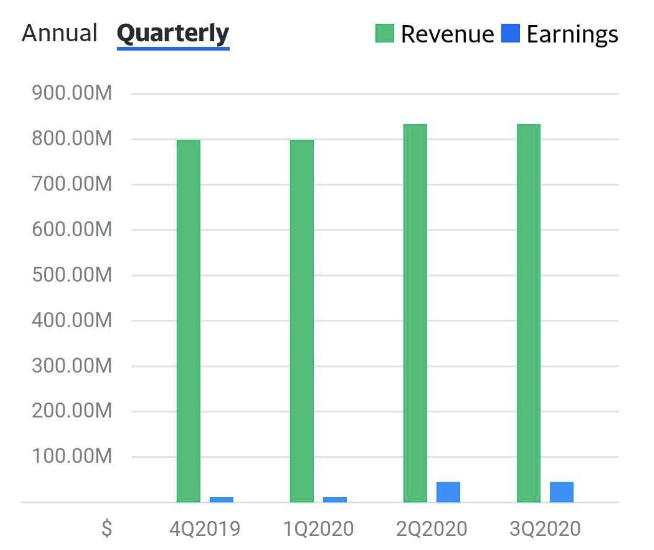Select the 3Q2020 blue earnings bar
Screen dimensions: 654x550
point(562,492)
